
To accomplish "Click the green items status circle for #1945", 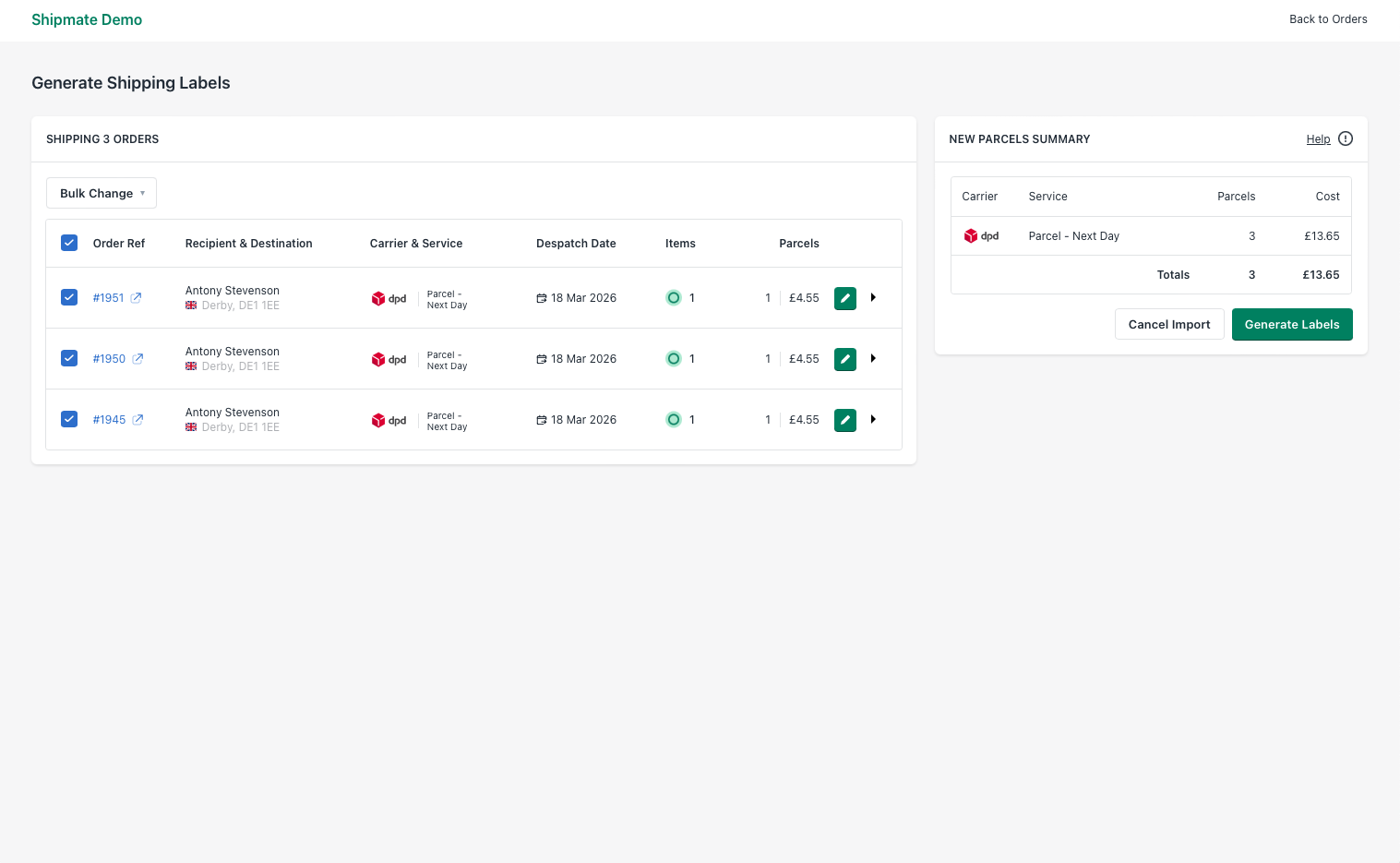I will pyautogui.click(x=674, y=419).
